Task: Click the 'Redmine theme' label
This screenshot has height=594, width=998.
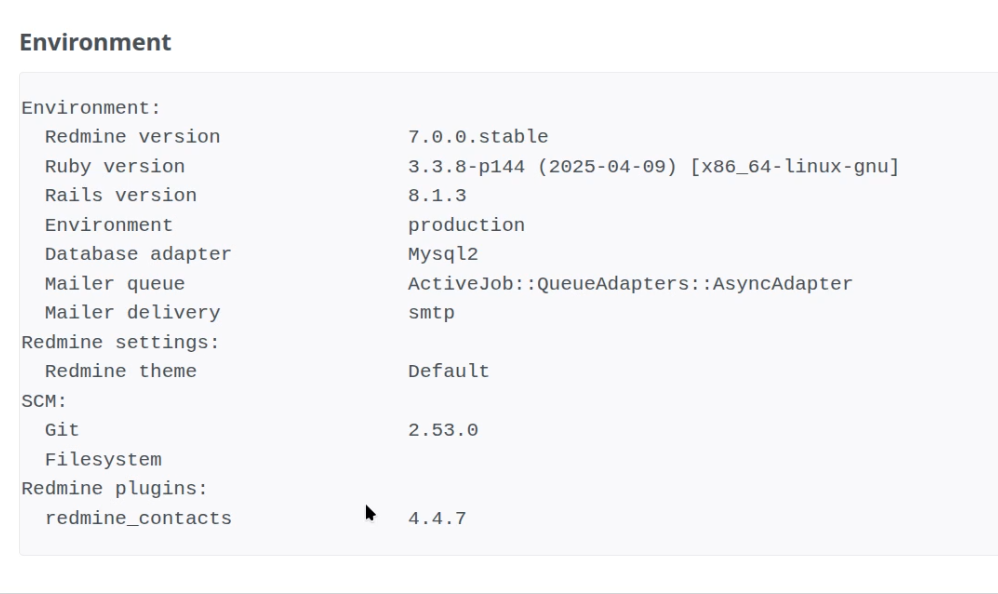Action: click(x=121, y=371)
